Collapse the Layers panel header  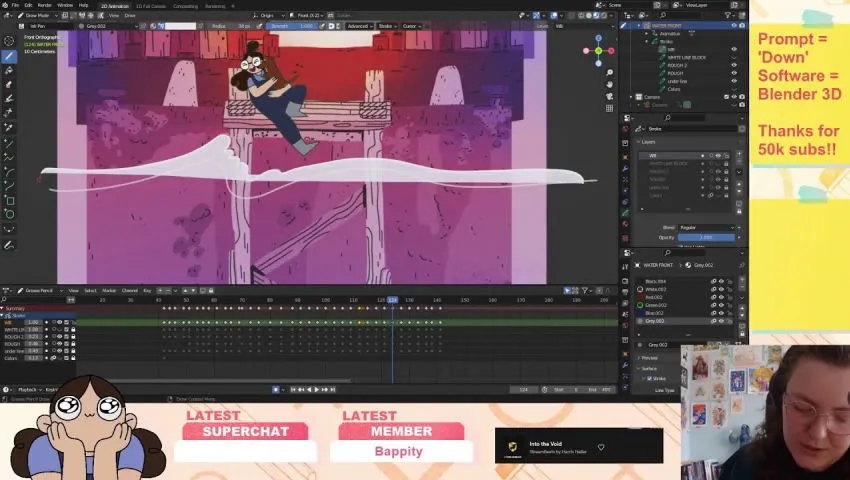click(648, 142)
